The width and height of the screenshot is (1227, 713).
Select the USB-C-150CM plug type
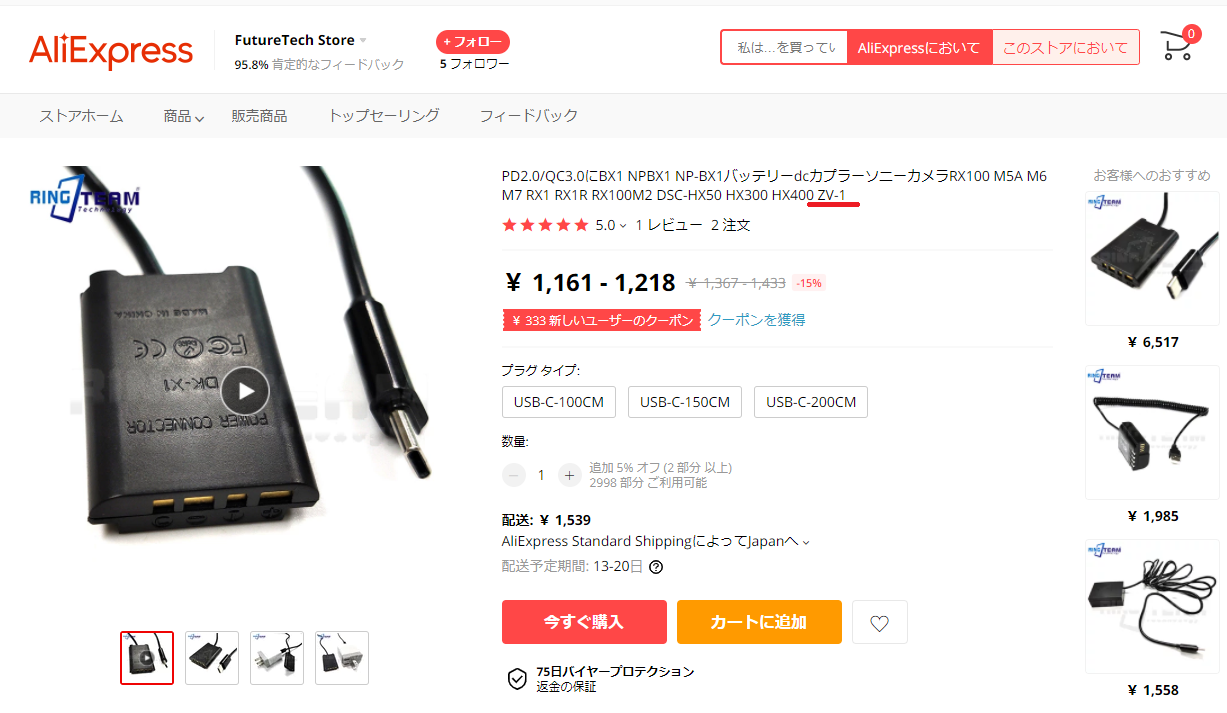click(x=685, y=402)
